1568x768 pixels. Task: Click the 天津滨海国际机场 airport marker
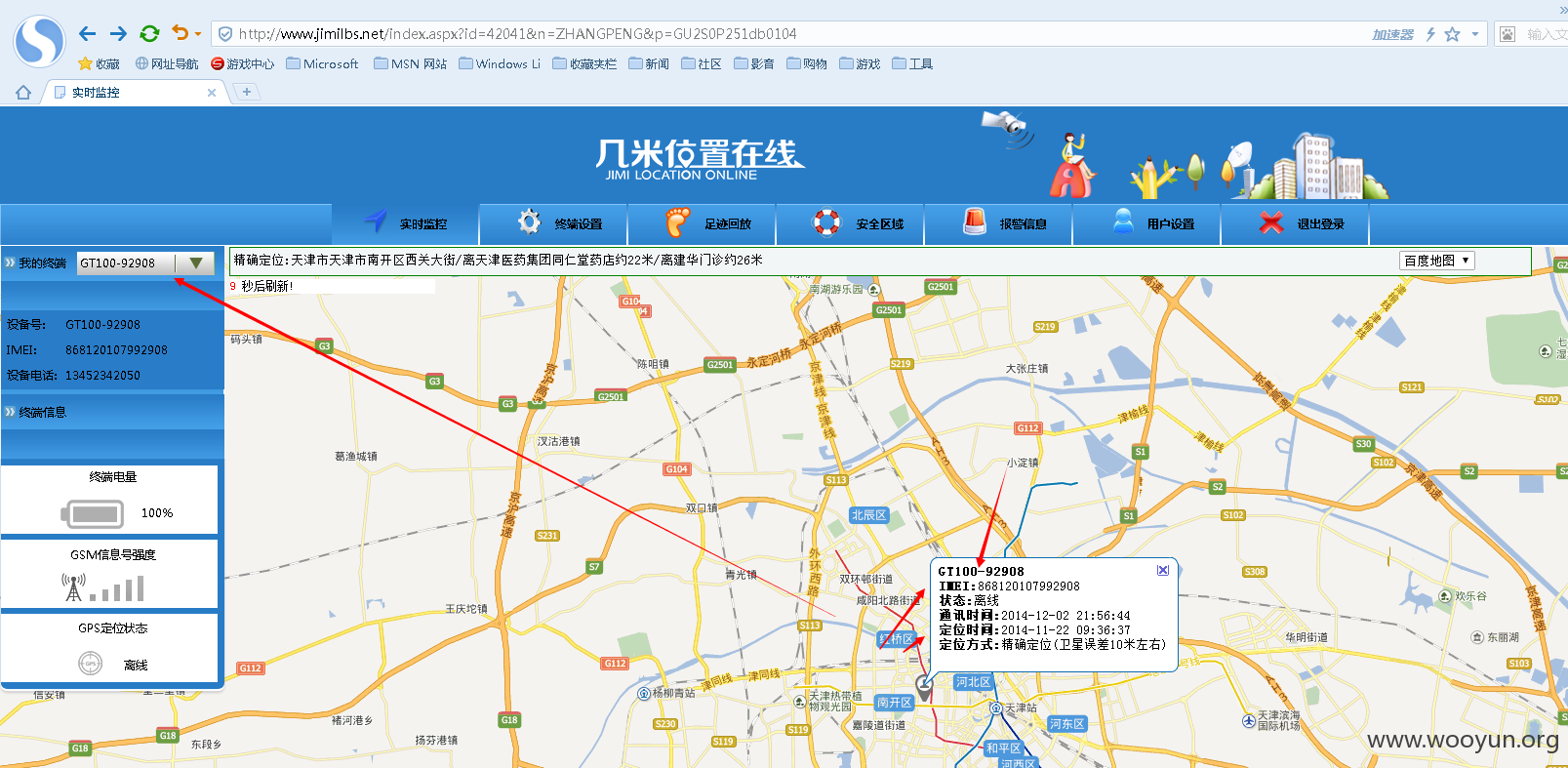(x=1249, y=721)
